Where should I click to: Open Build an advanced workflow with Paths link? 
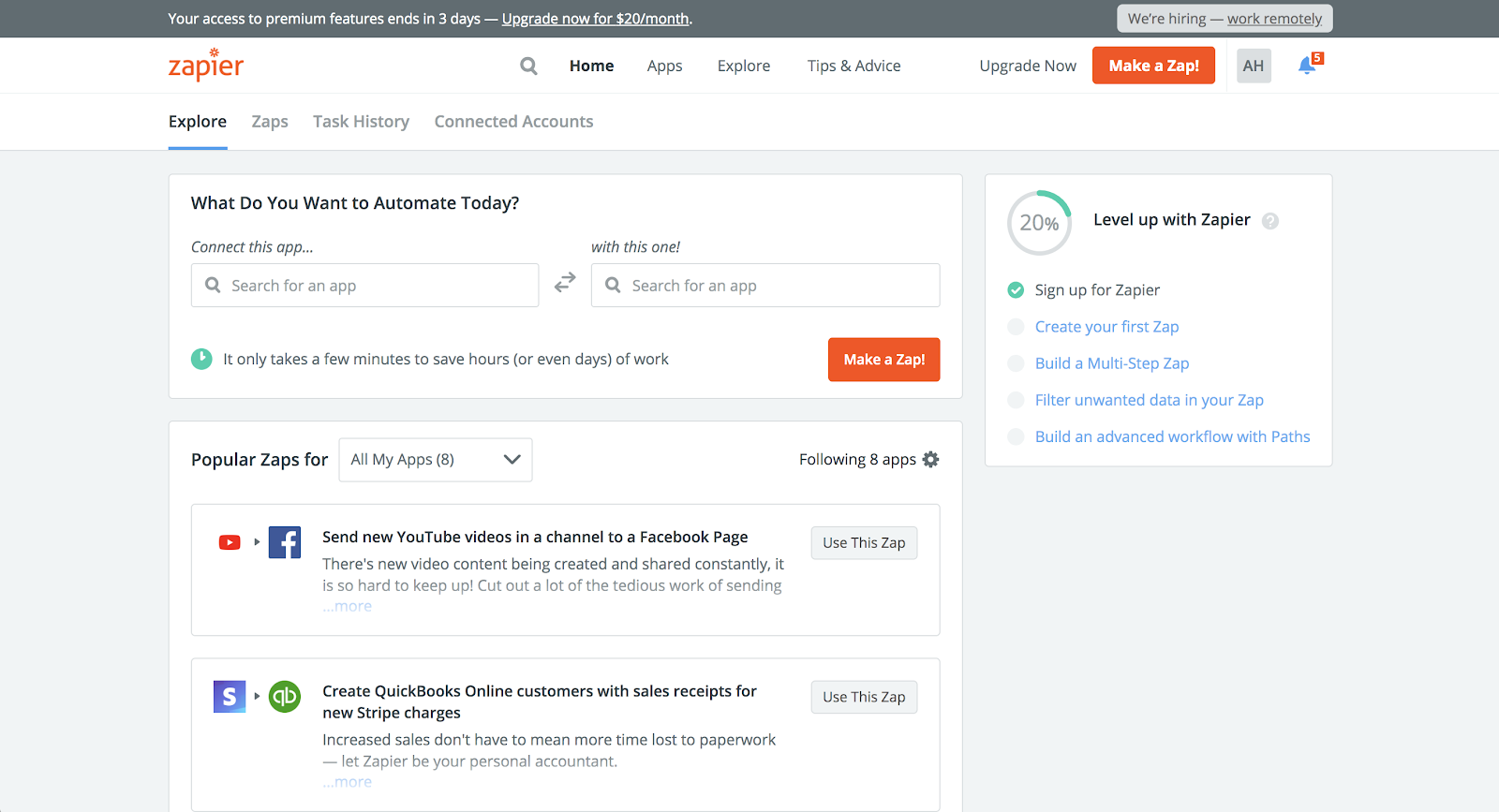[x=1173, y=436]
